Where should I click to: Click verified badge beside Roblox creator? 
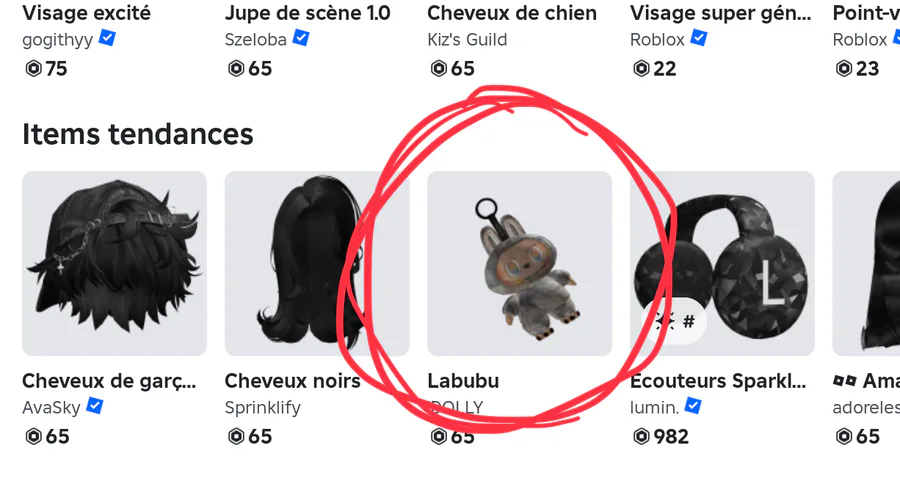pyautogui.click(x=699, y=38)
